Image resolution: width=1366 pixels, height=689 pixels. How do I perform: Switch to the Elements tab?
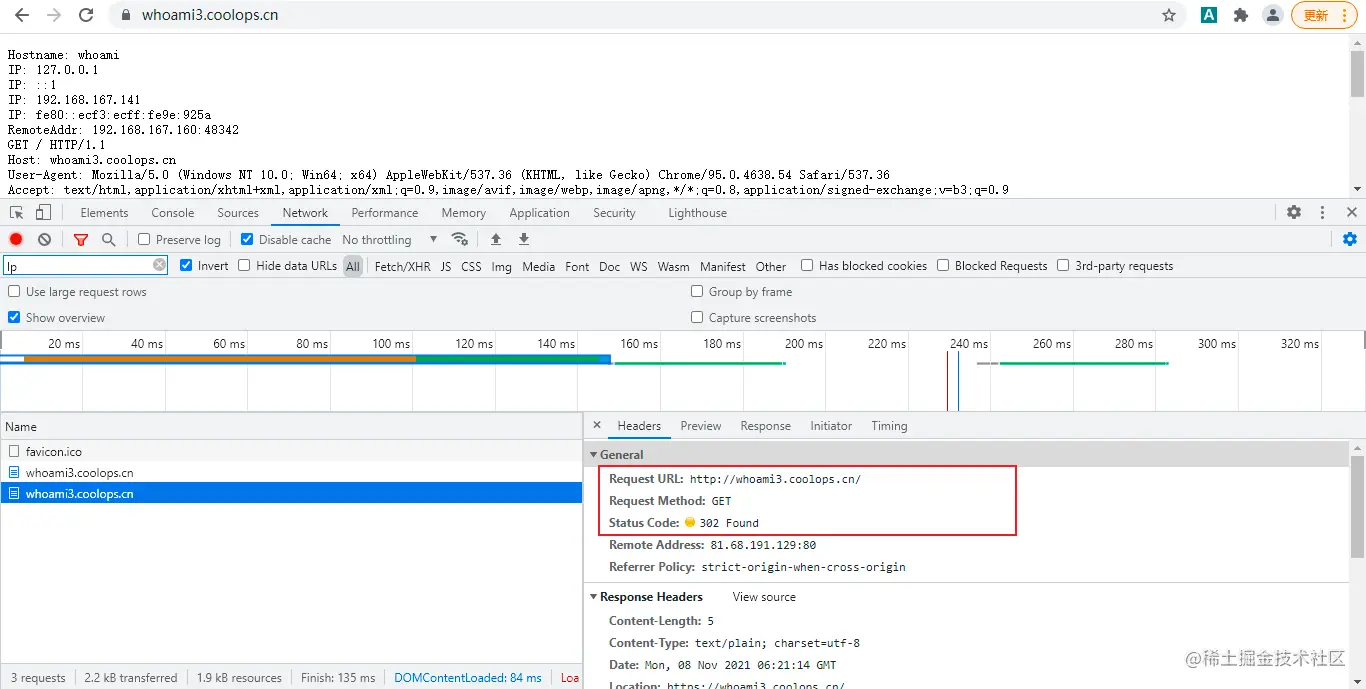[x=104, y=212]
